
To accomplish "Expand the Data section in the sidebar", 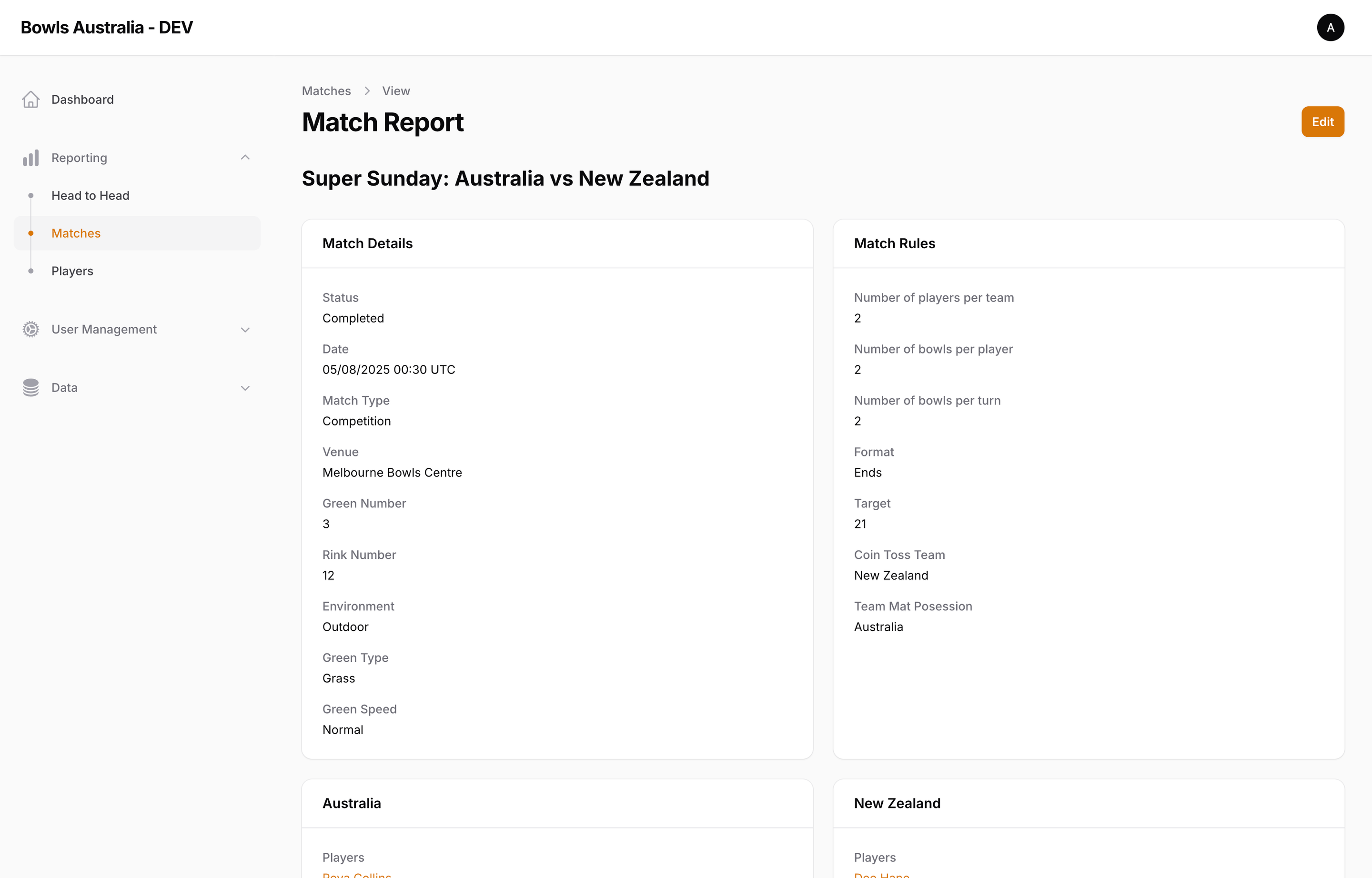I will click(245, 388).
